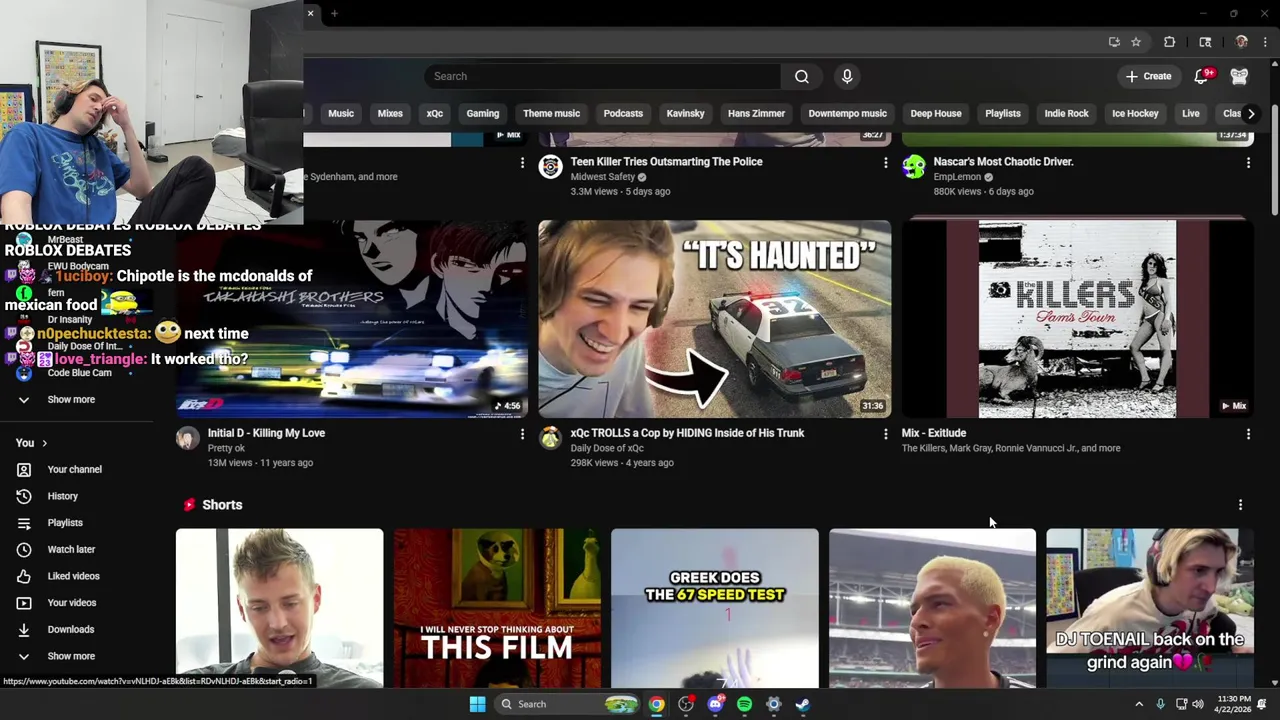Start voice search with the microphone icon
The width and height of the screenshot is (1280, 720).
click(847, 76)
